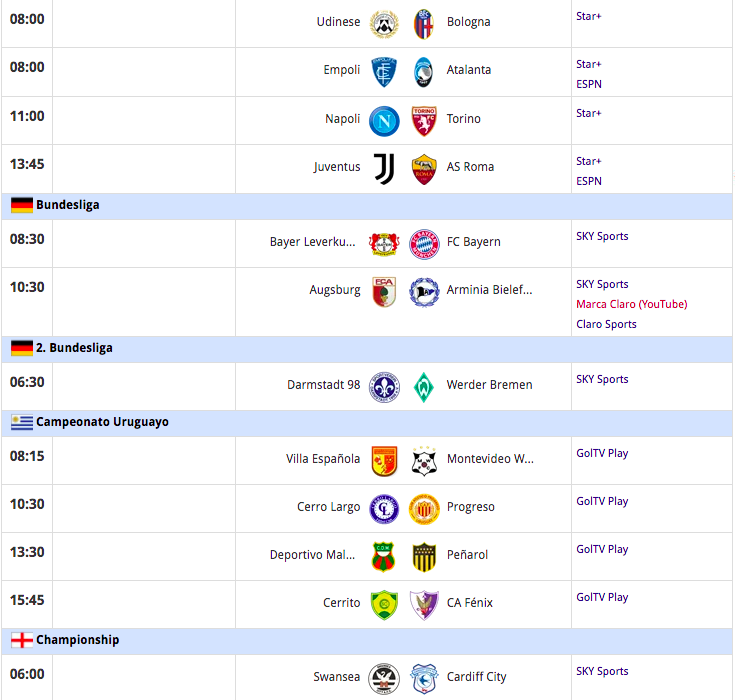735x700 pixels.
Task: Click the Campeonato Uruguayo header
Action: [x=102, y=422]
